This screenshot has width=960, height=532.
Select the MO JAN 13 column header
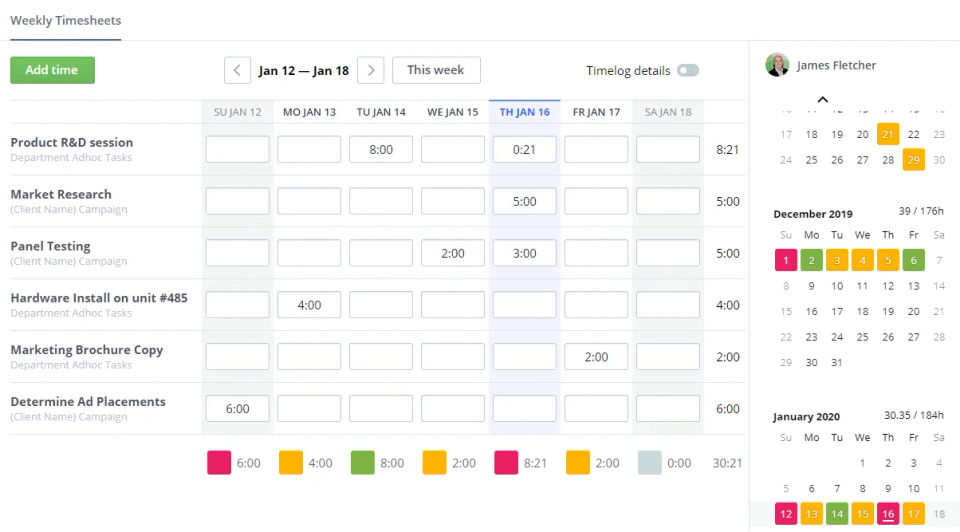(x=309, y=112)
